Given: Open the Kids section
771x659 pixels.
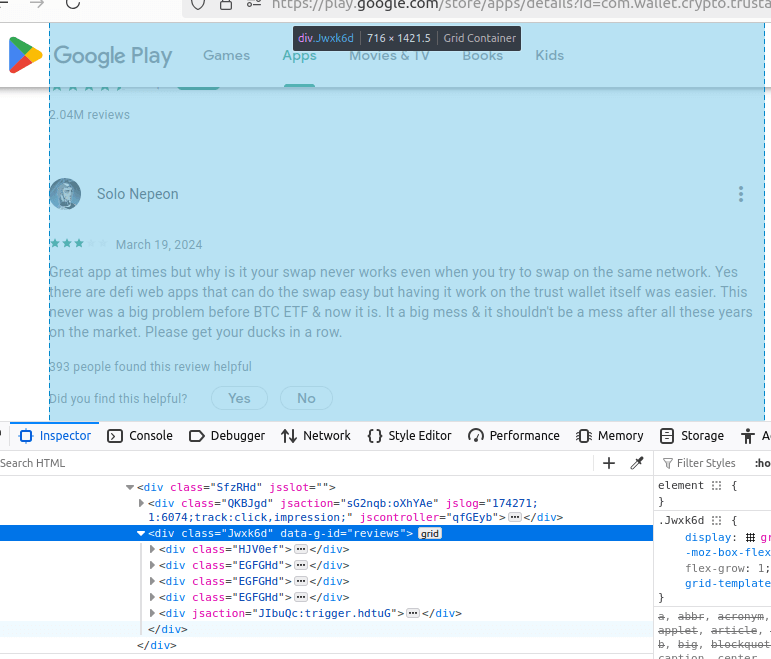Looking at the screenshot, I should coord(549,55).
